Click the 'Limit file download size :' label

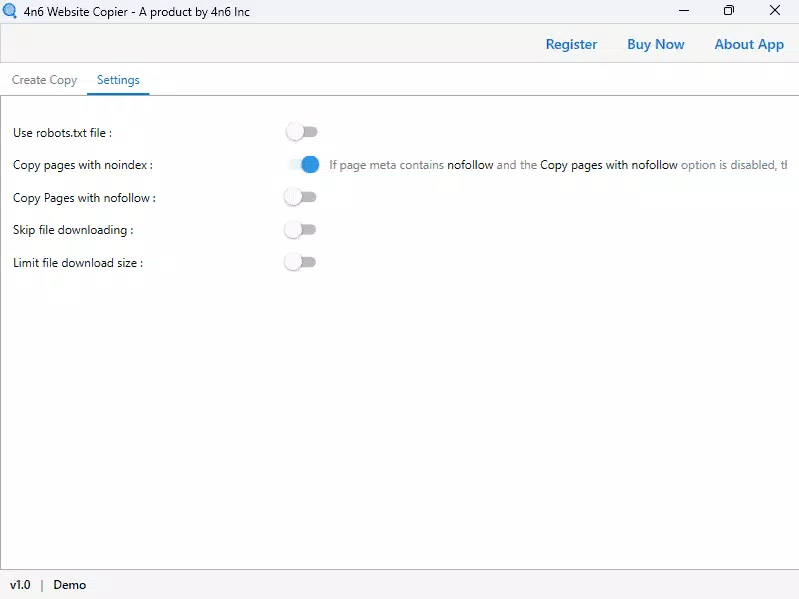78,263
